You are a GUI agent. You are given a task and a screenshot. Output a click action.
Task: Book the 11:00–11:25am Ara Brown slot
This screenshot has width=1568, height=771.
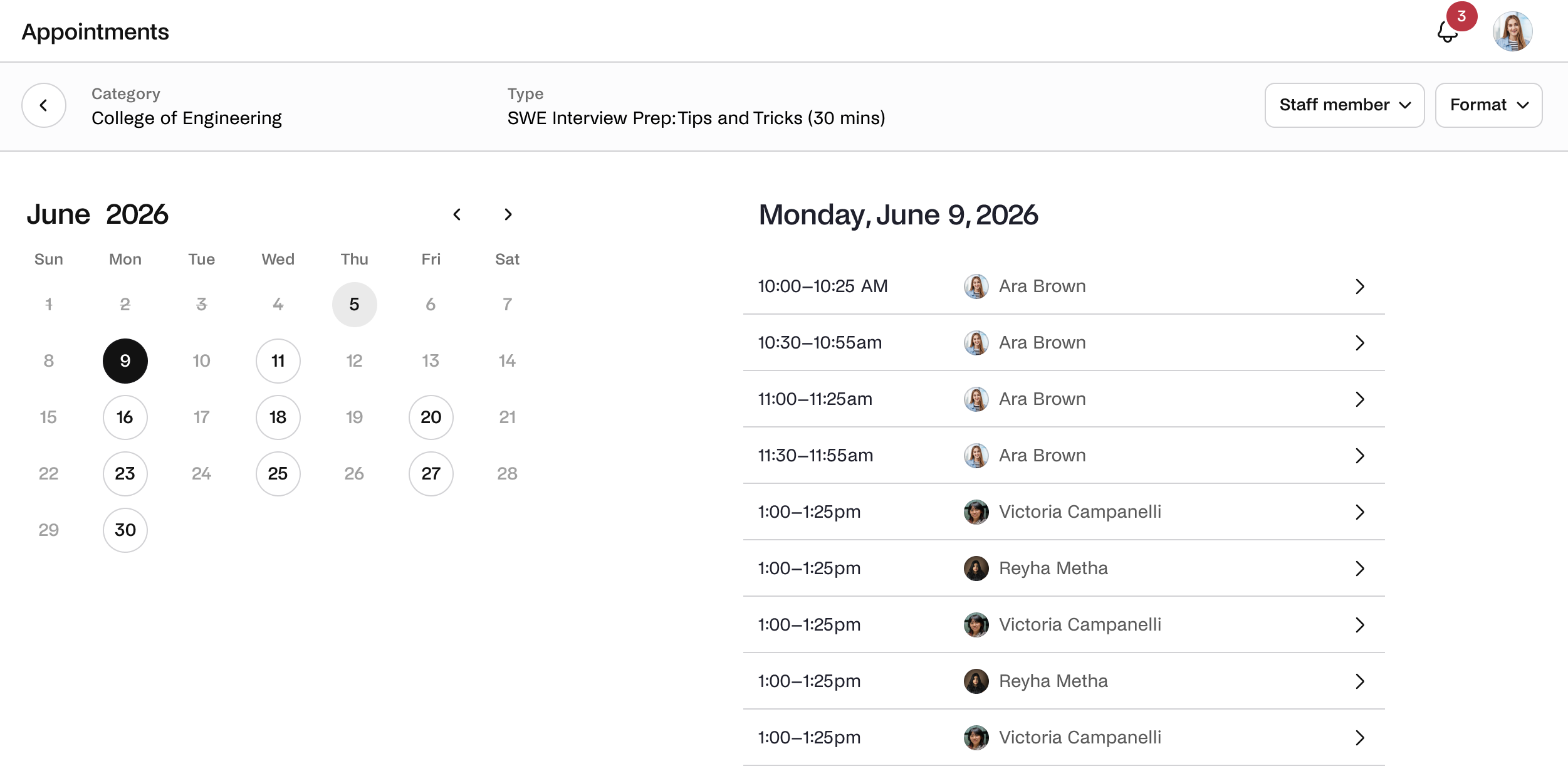pyautogui.click(x=1064, y=399)
